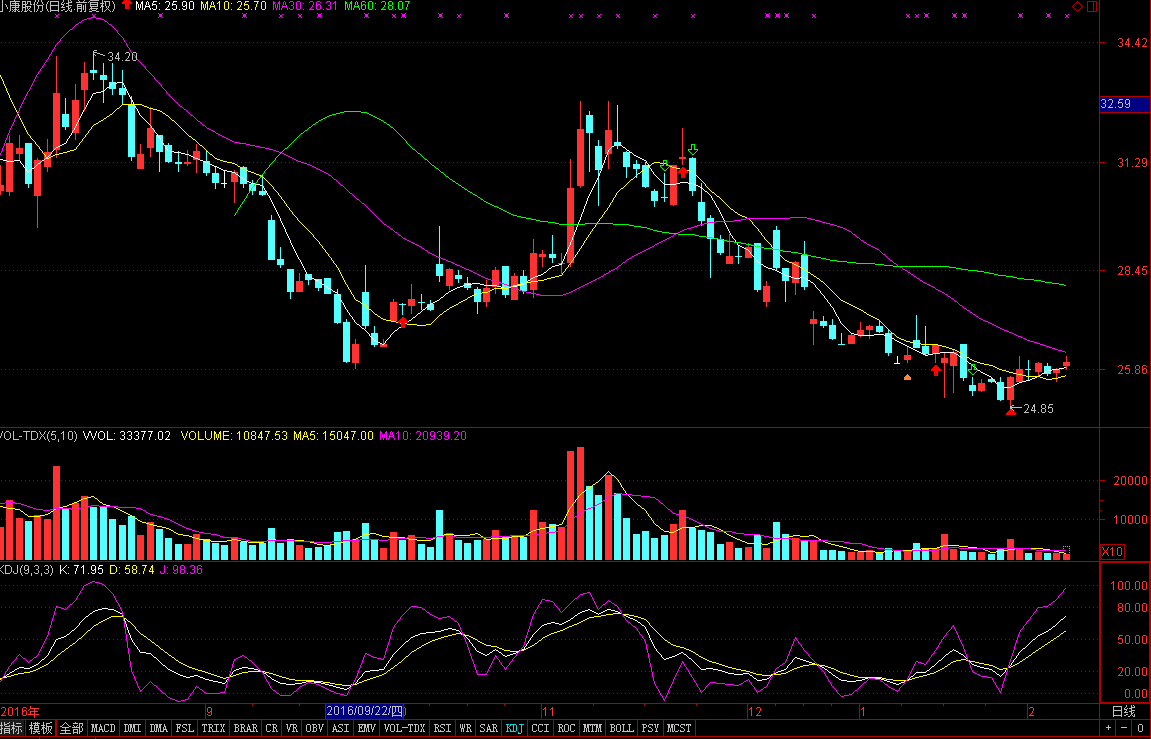
Task: Select the KDJ indicator tab
Action: point(514,728)
